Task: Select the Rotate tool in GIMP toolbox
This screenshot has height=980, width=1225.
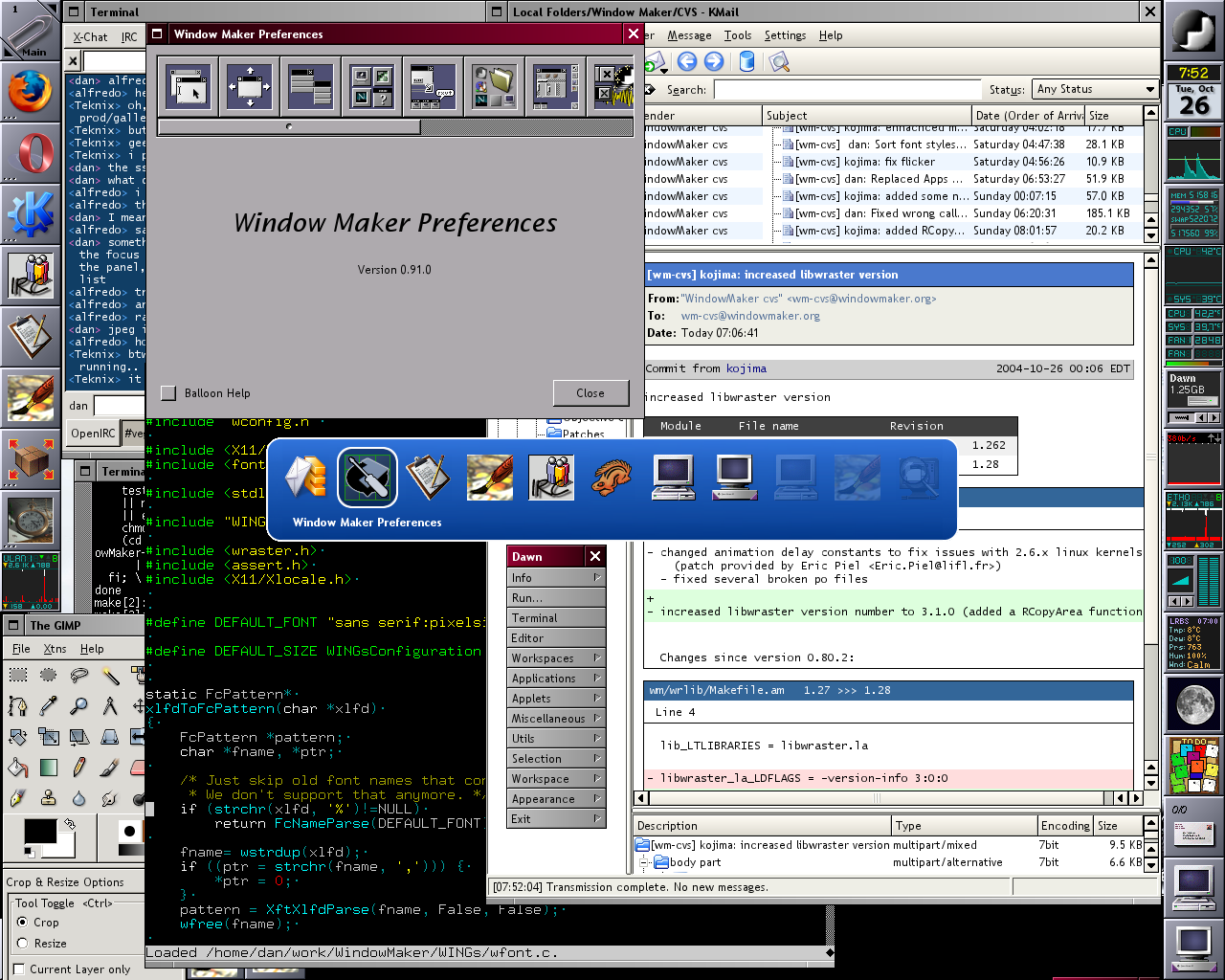Action: tap(18, 737)
